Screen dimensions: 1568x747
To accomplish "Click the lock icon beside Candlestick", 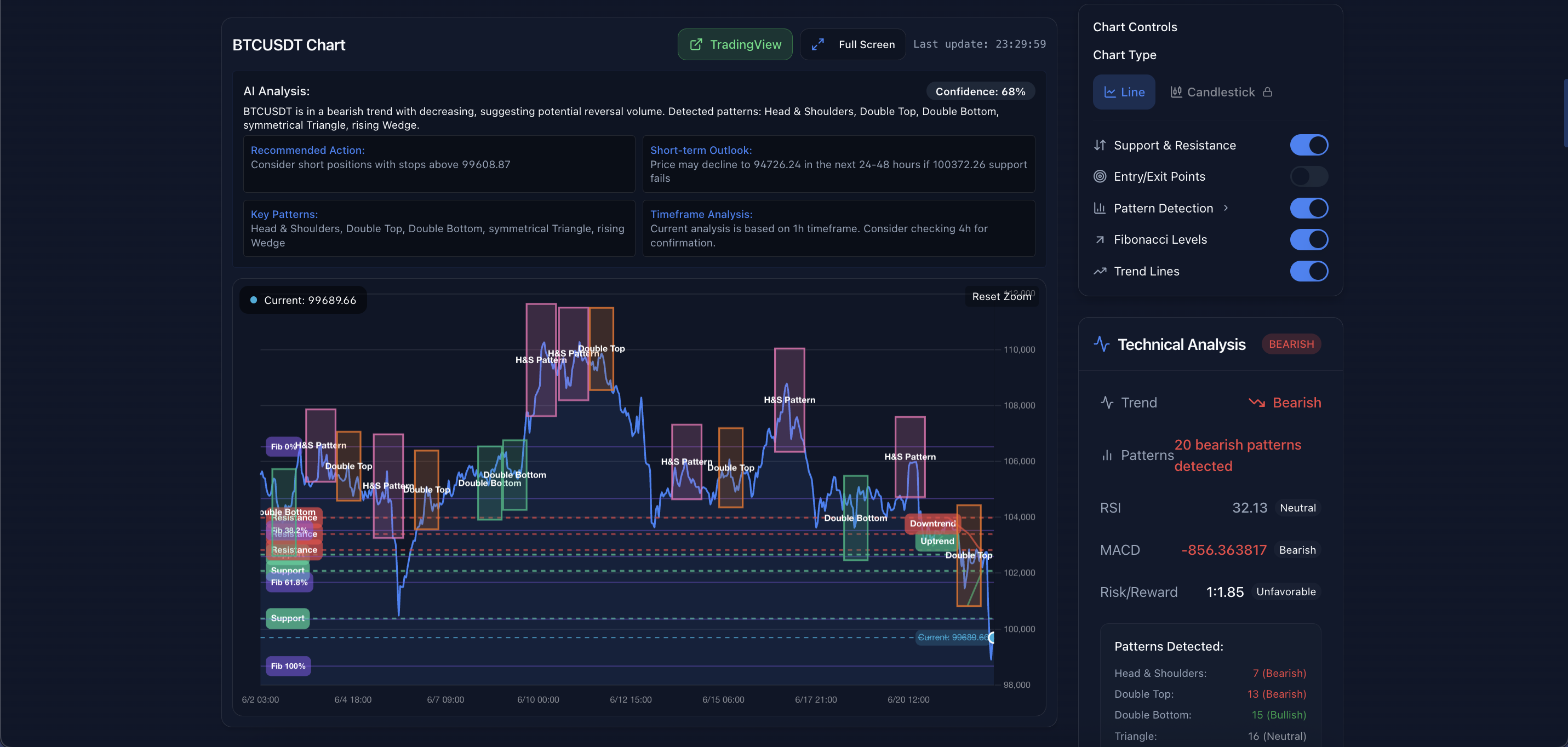I will coord(1267,92).
